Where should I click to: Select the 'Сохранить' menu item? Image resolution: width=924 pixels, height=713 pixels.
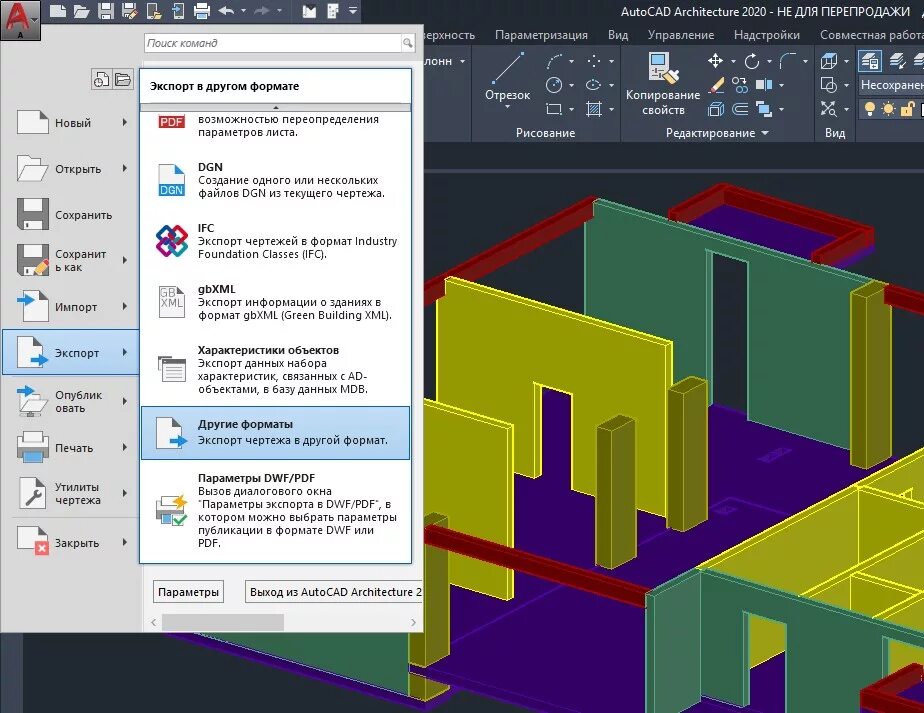click(x=72, y=214)
